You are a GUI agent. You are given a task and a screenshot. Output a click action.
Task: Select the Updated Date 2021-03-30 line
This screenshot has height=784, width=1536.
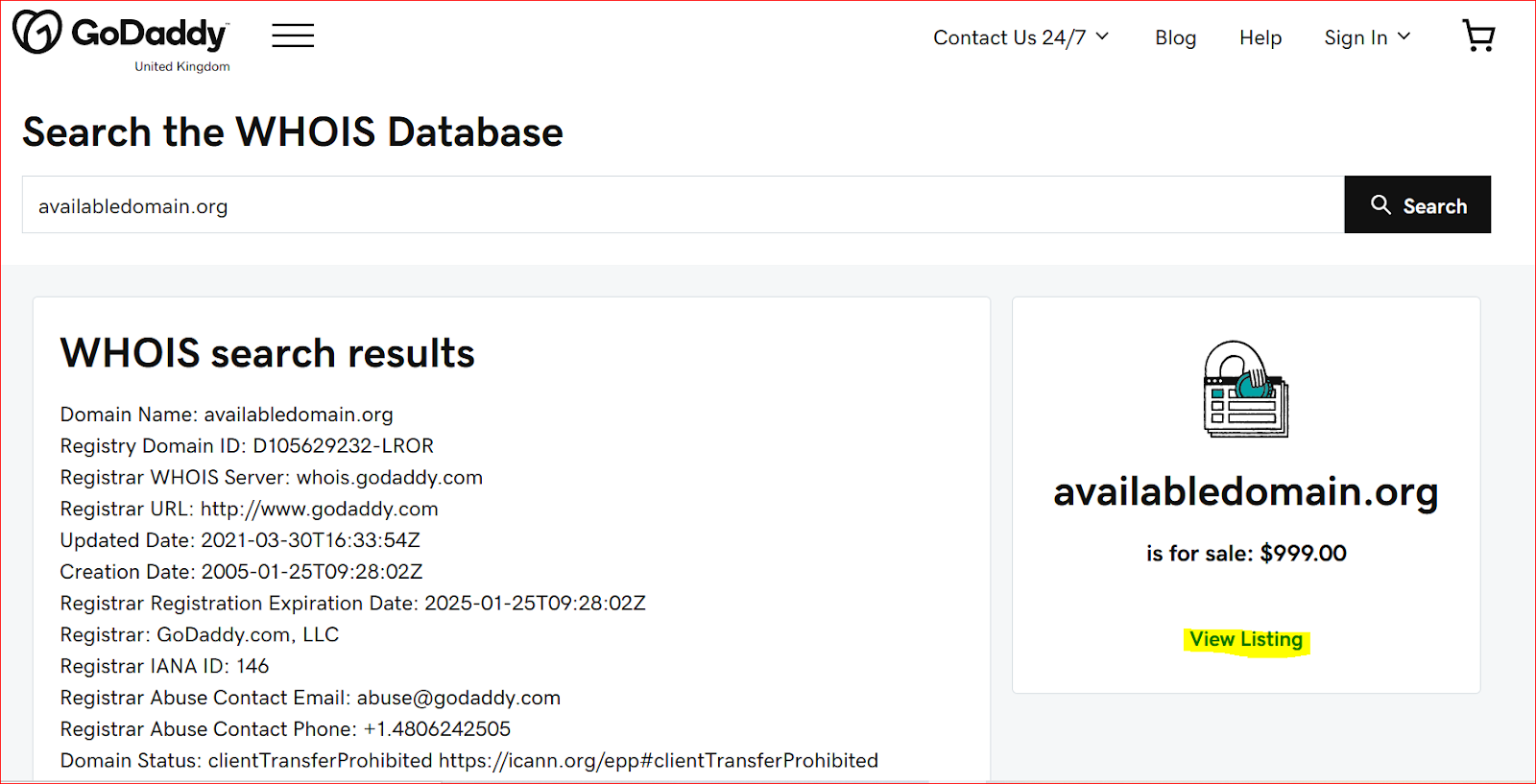240,540
